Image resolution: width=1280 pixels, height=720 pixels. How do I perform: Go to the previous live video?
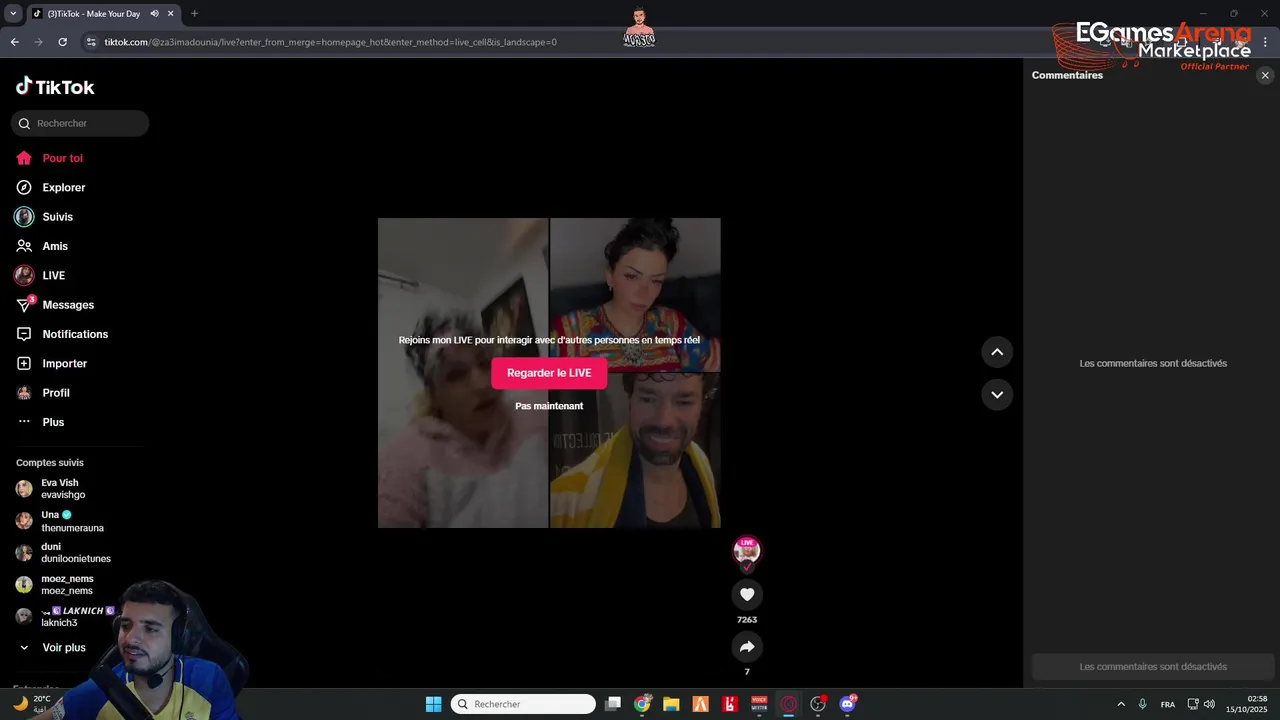(x=997, y=352)
